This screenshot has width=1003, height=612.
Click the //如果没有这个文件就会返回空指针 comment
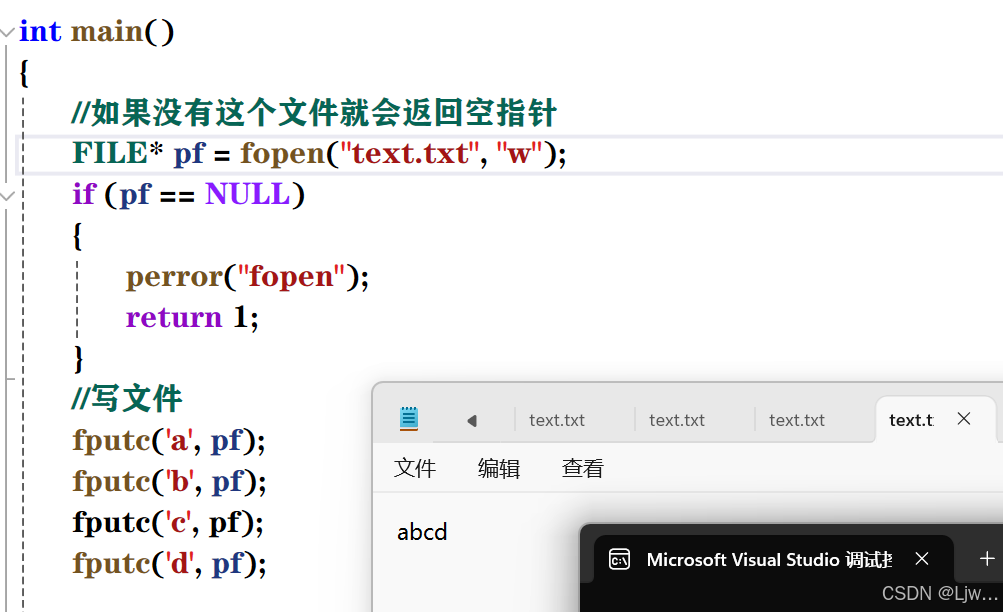pos(315,113)
